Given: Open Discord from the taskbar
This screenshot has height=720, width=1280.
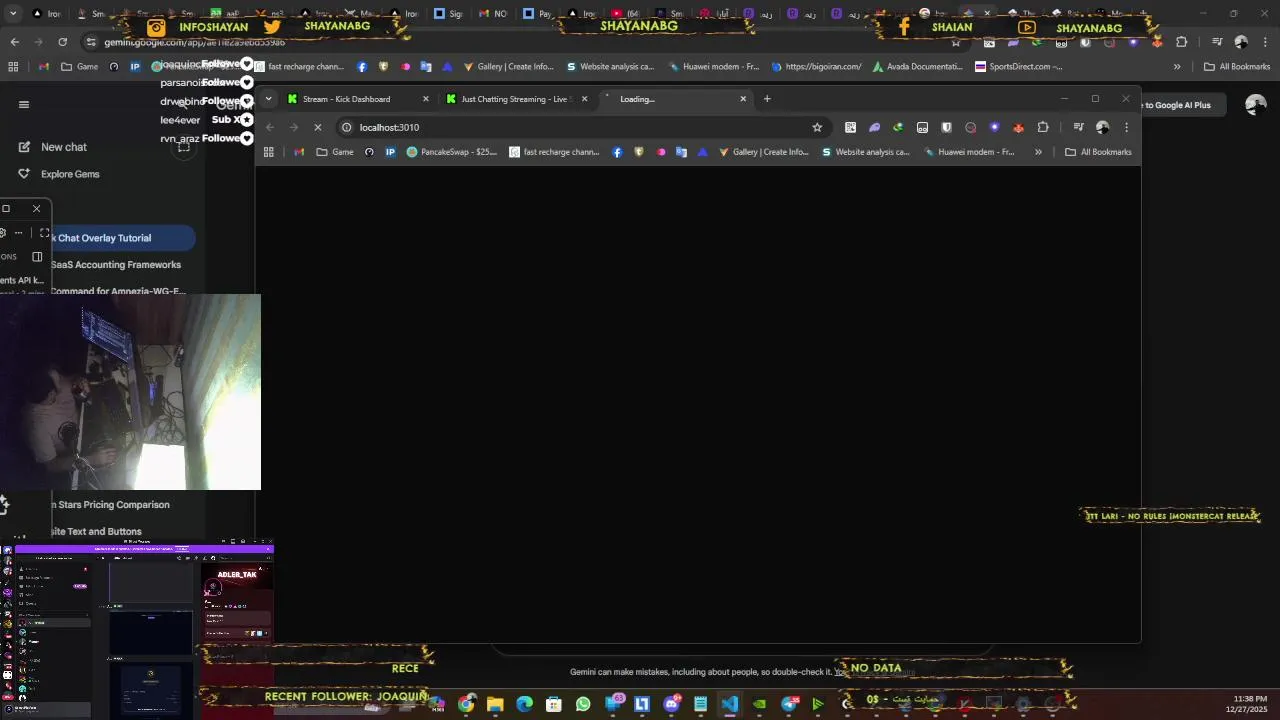Looking at the screenshot, I should pyautogui.click(x=671, y=704).
